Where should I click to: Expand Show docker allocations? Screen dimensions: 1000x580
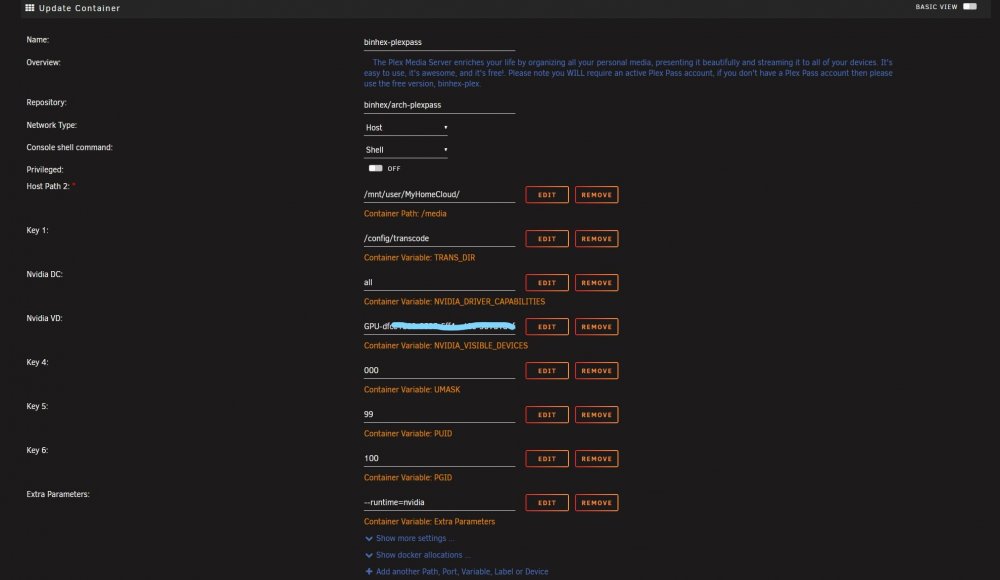[417, 555]
